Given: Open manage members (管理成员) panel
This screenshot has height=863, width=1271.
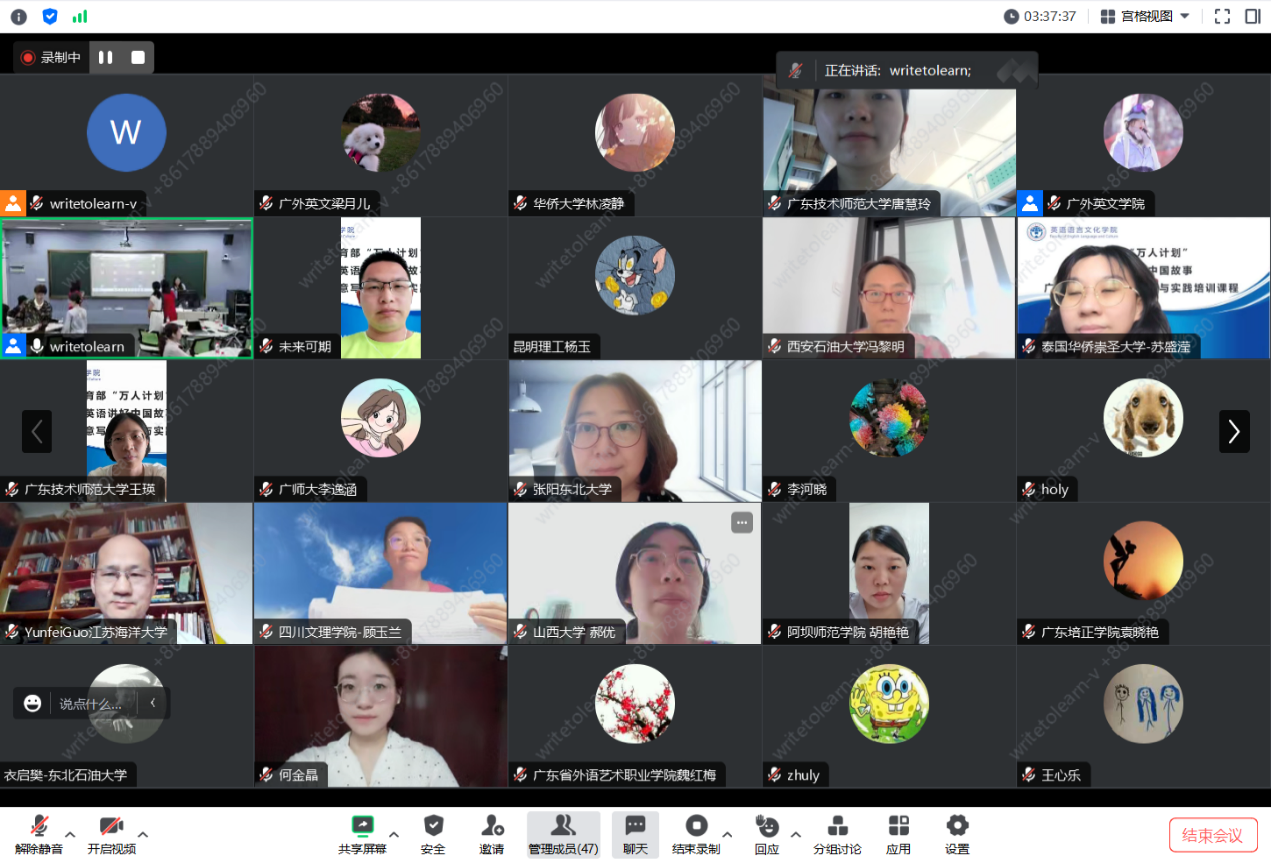Looking at the screenshot, I should [x=563, y=833].
